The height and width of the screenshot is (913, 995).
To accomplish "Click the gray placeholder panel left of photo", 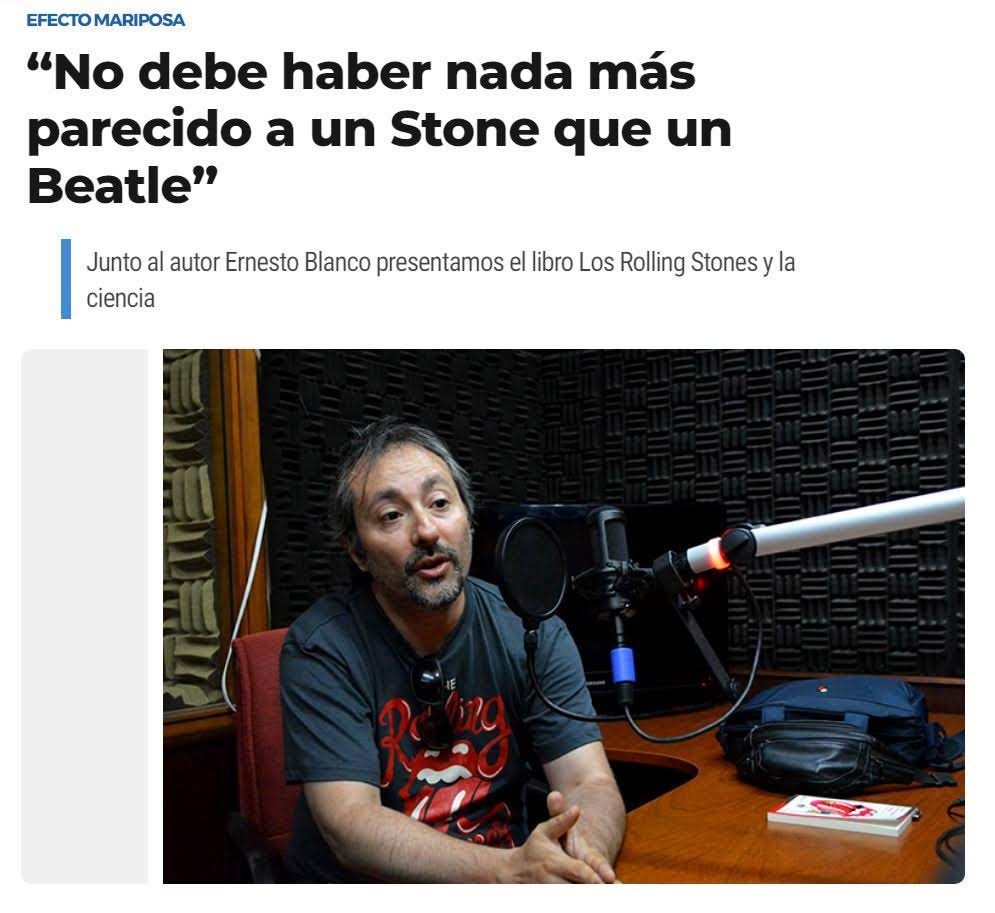I will point(85,616).
